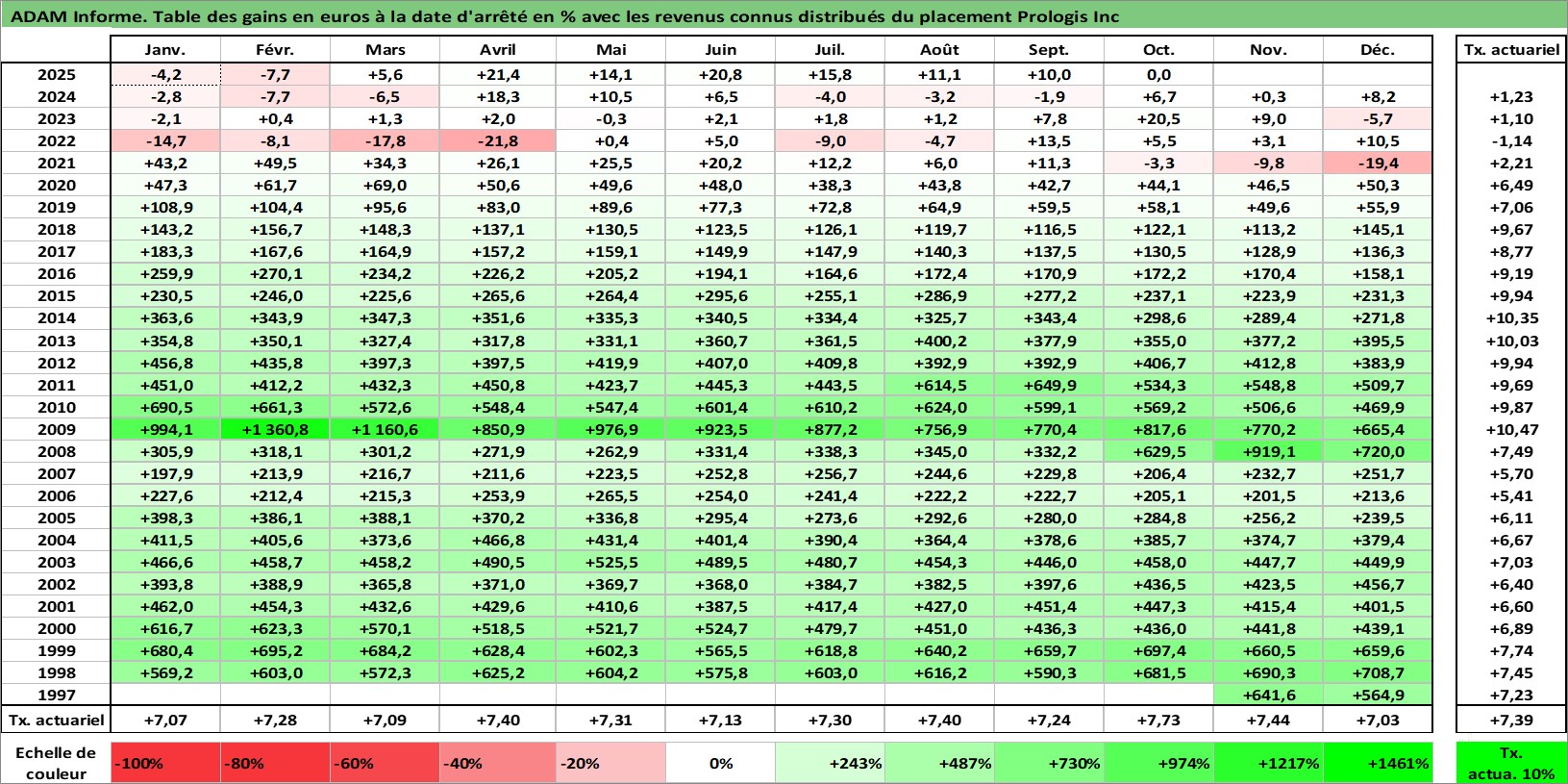
Task: Select the +10,35 Tx. actuariel value for 2014
Action: tap(1511, 318)
